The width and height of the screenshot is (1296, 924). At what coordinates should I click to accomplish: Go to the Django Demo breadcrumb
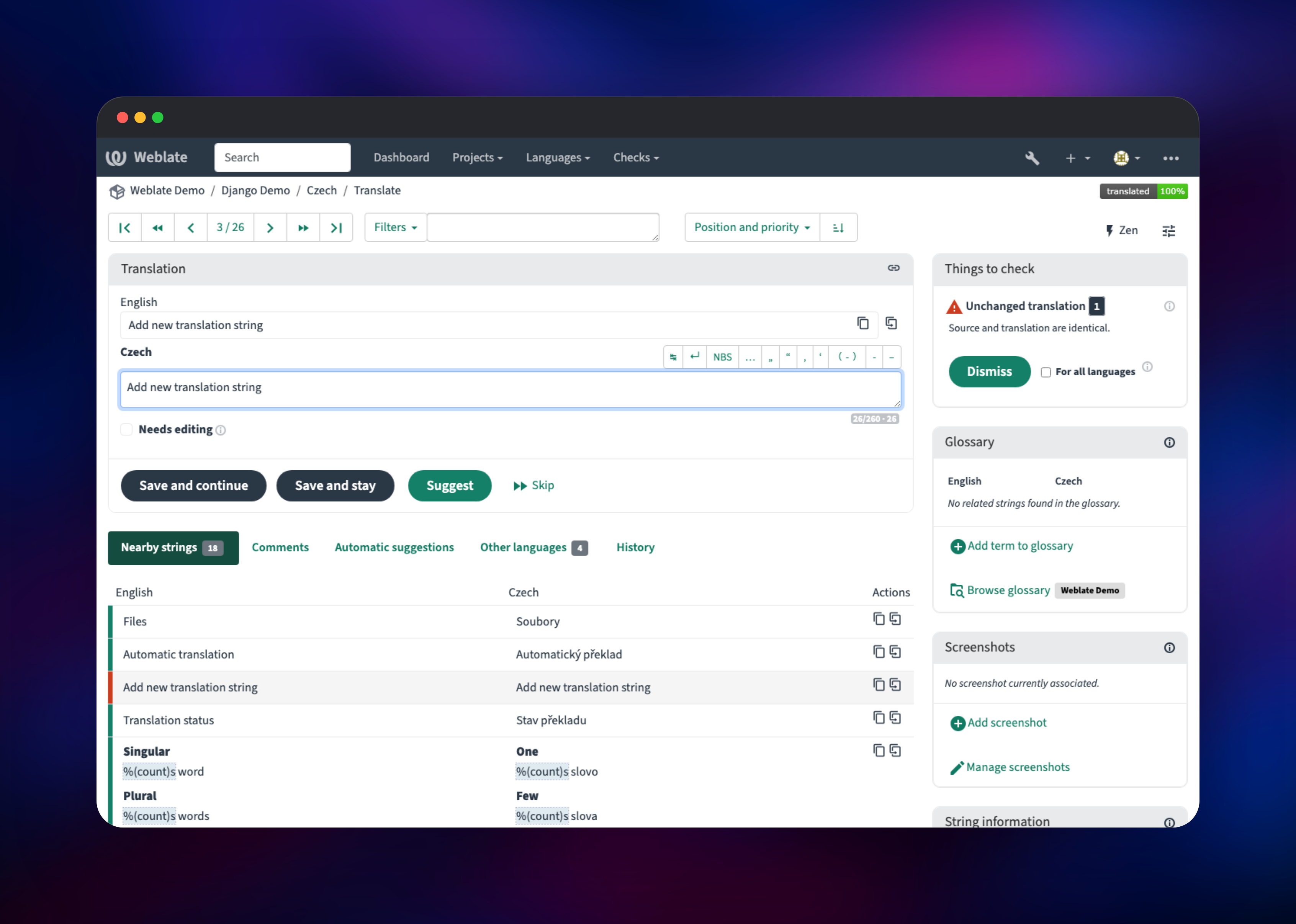coord(255,191)
